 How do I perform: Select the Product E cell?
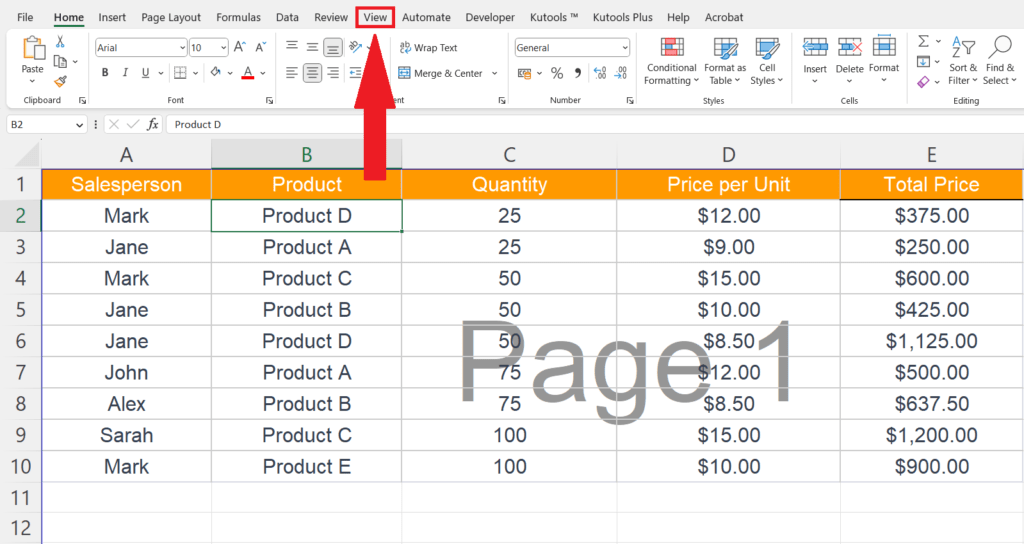pos(306,466)
